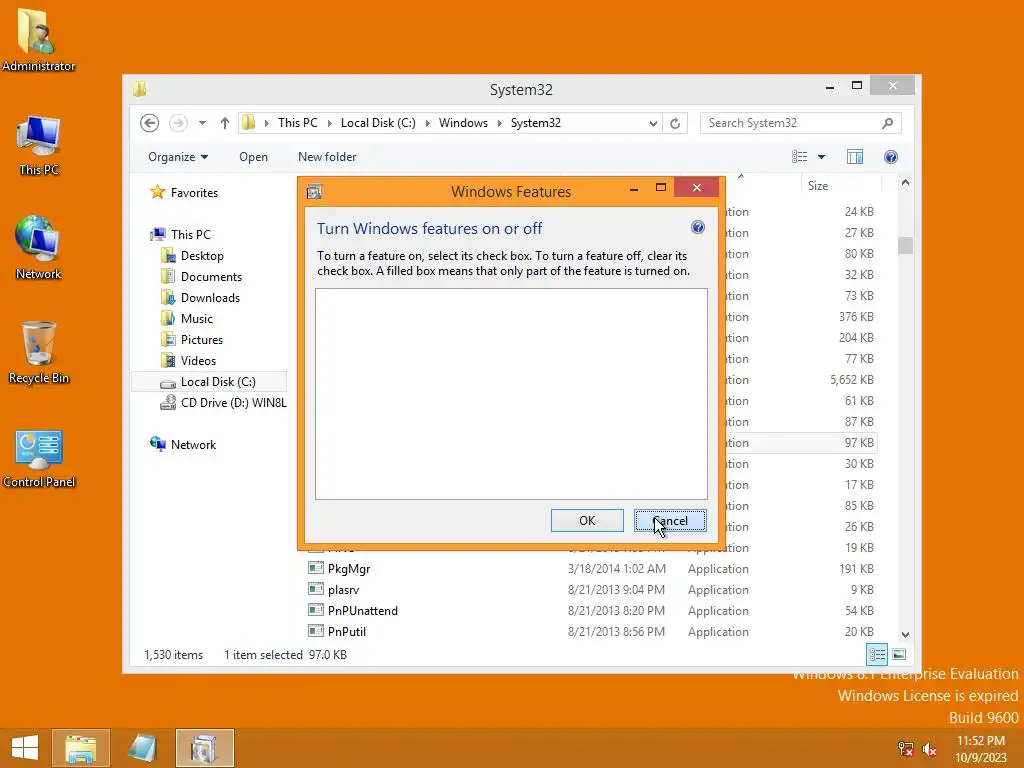Click the Explorer Back arrow button
Image resolution: width=1024 pixels, height=768 pixels.
(x=150, y=123)
